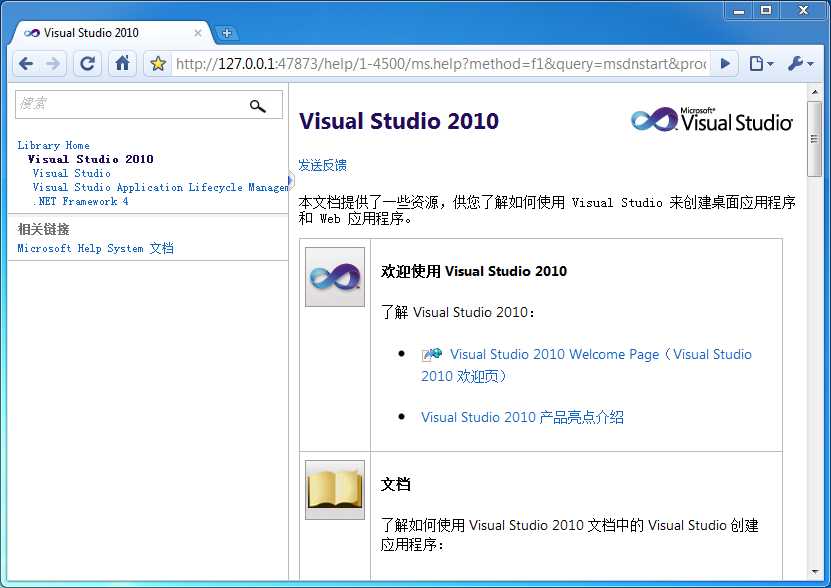
Task: Select the Visual Studio 2010 browser tab
Action: pos(111,33)
